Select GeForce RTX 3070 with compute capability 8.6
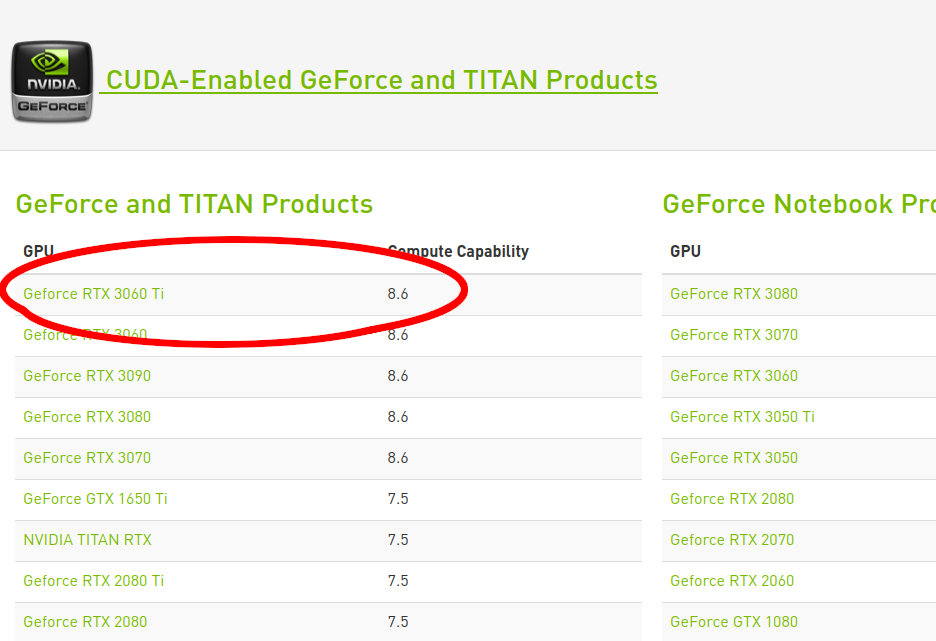Image resolution: width=936 pixels, height=641 pixels. coord(87,458)
